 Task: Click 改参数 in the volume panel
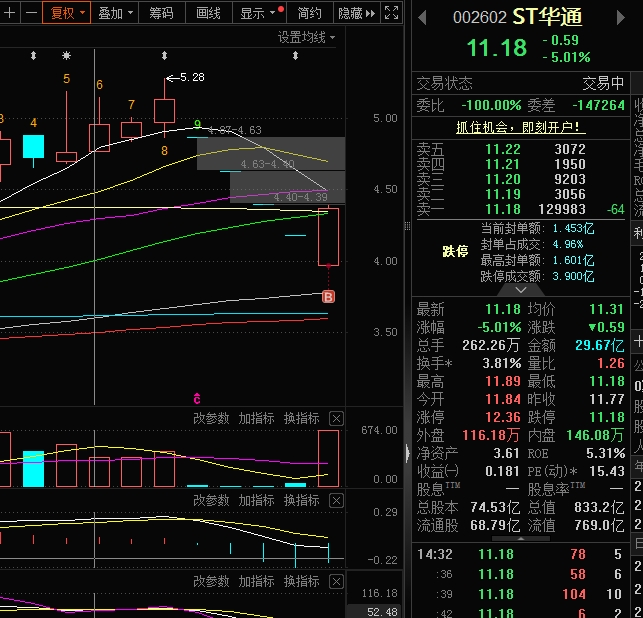coord(211,418)
